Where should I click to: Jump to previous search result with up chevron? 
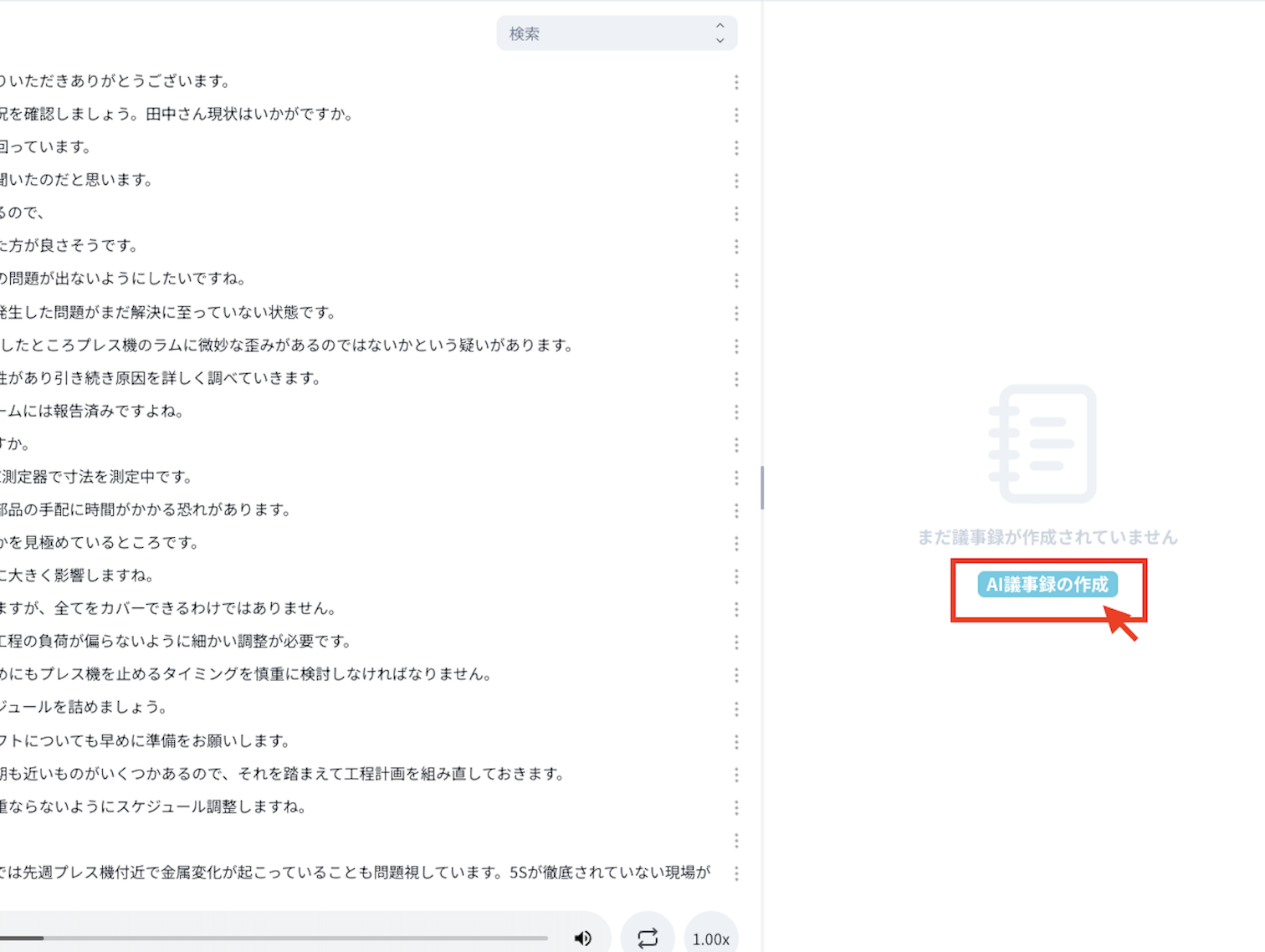pos(720,26)
